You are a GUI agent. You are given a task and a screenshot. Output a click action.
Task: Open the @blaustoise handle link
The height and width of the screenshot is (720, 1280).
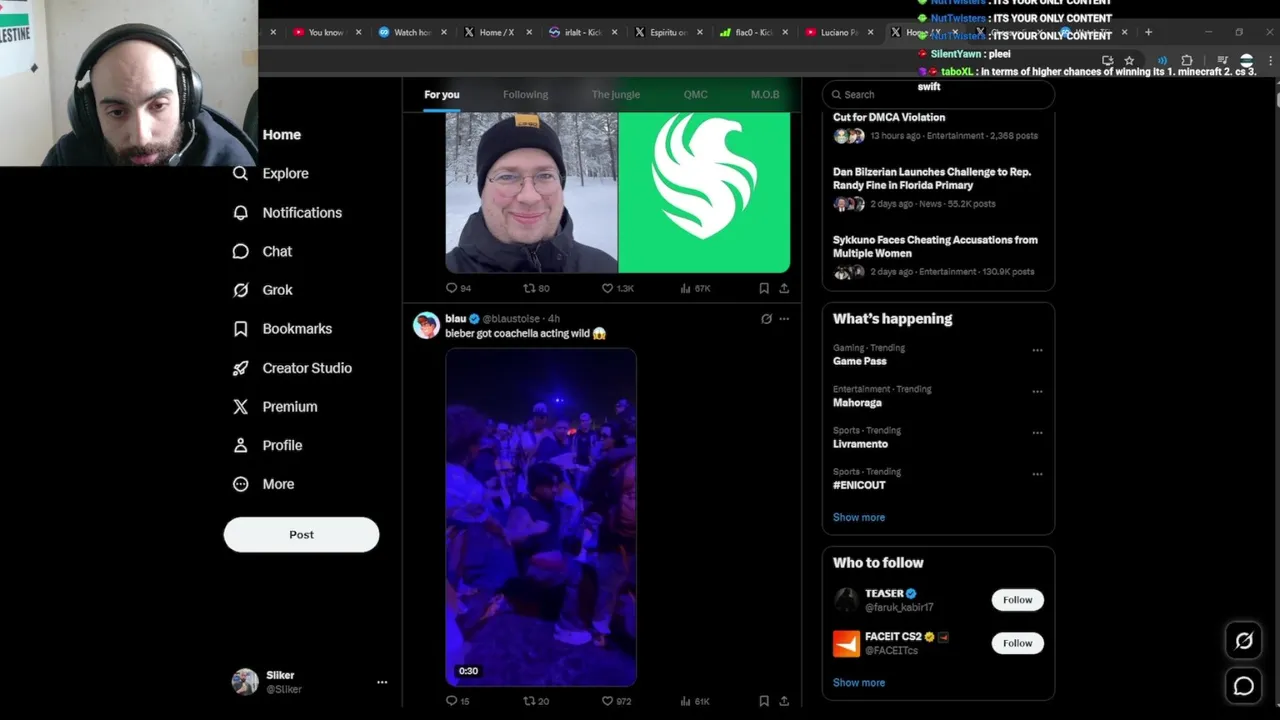tap(512, 319)
